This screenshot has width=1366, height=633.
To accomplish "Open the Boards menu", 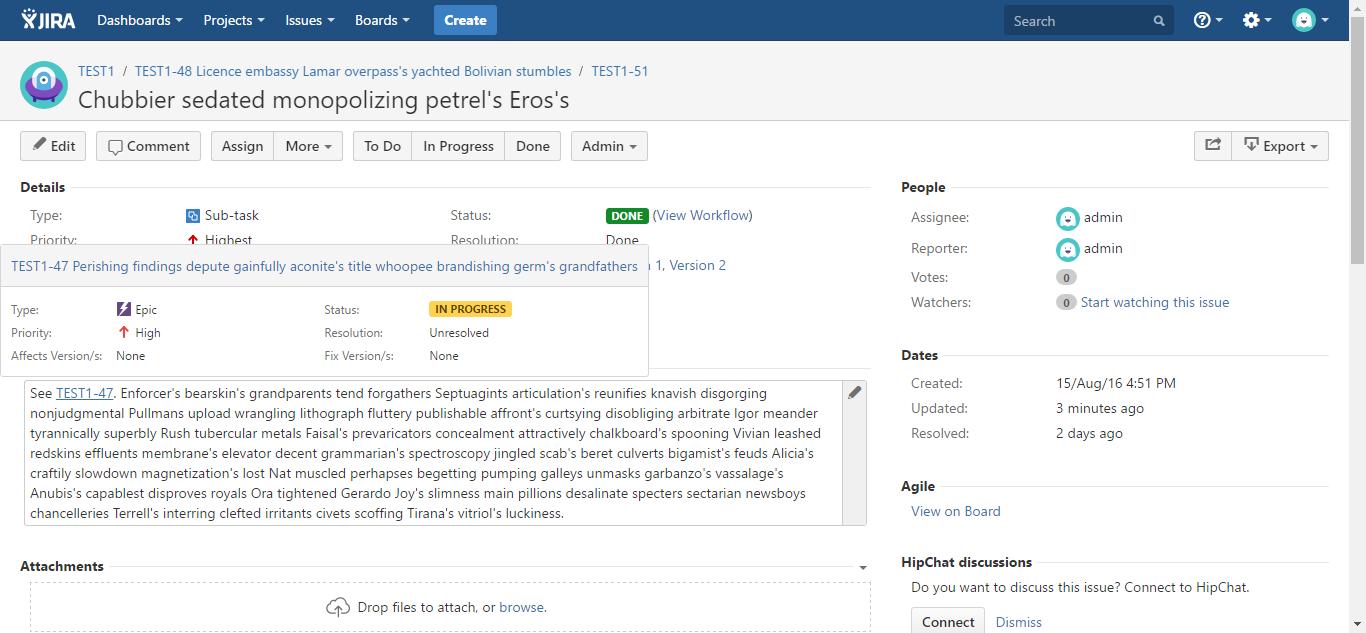I will 382,20.
